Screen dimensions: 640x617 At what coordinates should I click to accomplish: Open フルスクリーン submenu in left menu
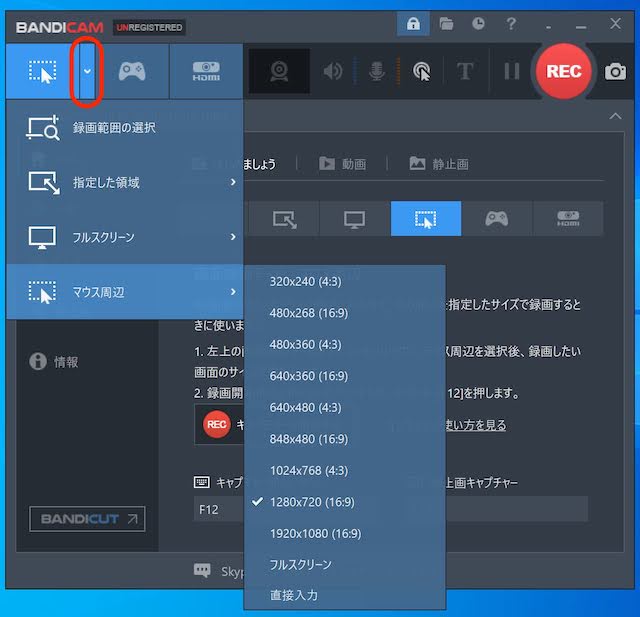(124, 237)
